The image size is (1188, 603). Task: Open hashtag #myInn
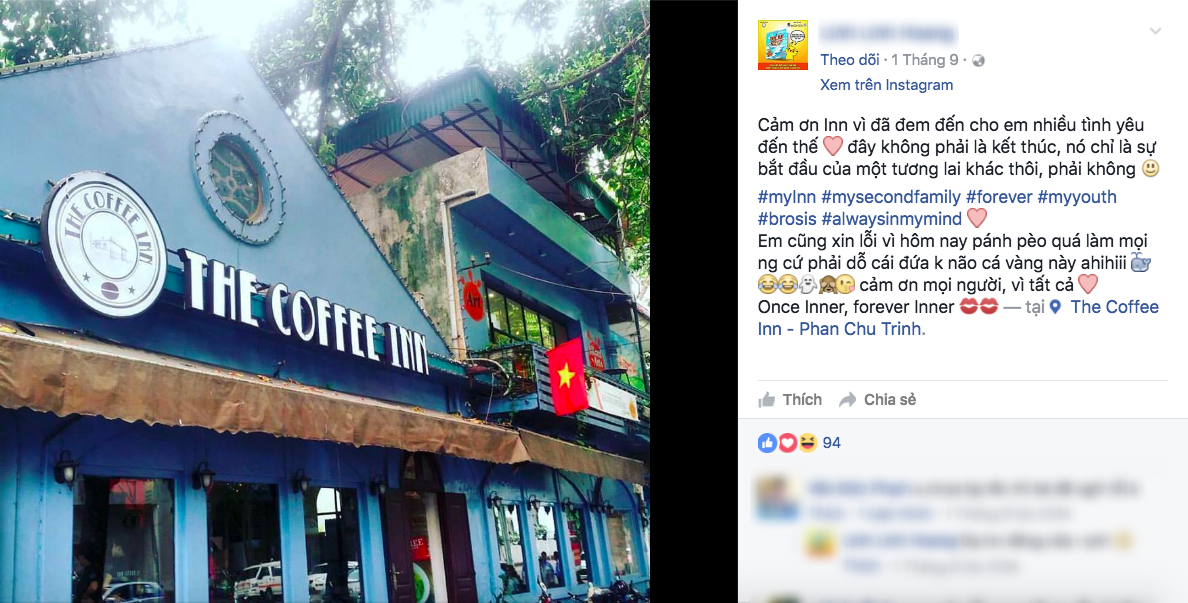tap(786, 198)
